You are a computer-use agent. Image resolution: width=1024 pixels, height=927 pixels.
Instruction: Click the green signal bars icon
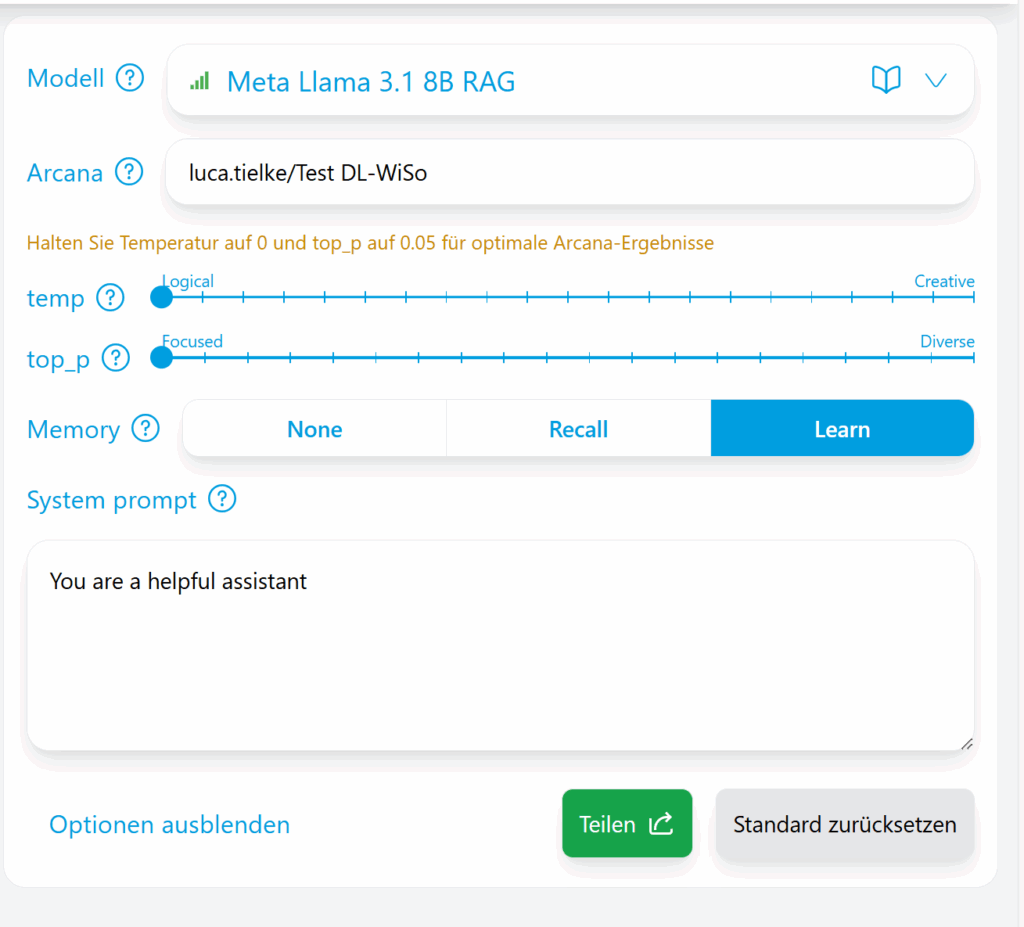(x=200, y=81)
